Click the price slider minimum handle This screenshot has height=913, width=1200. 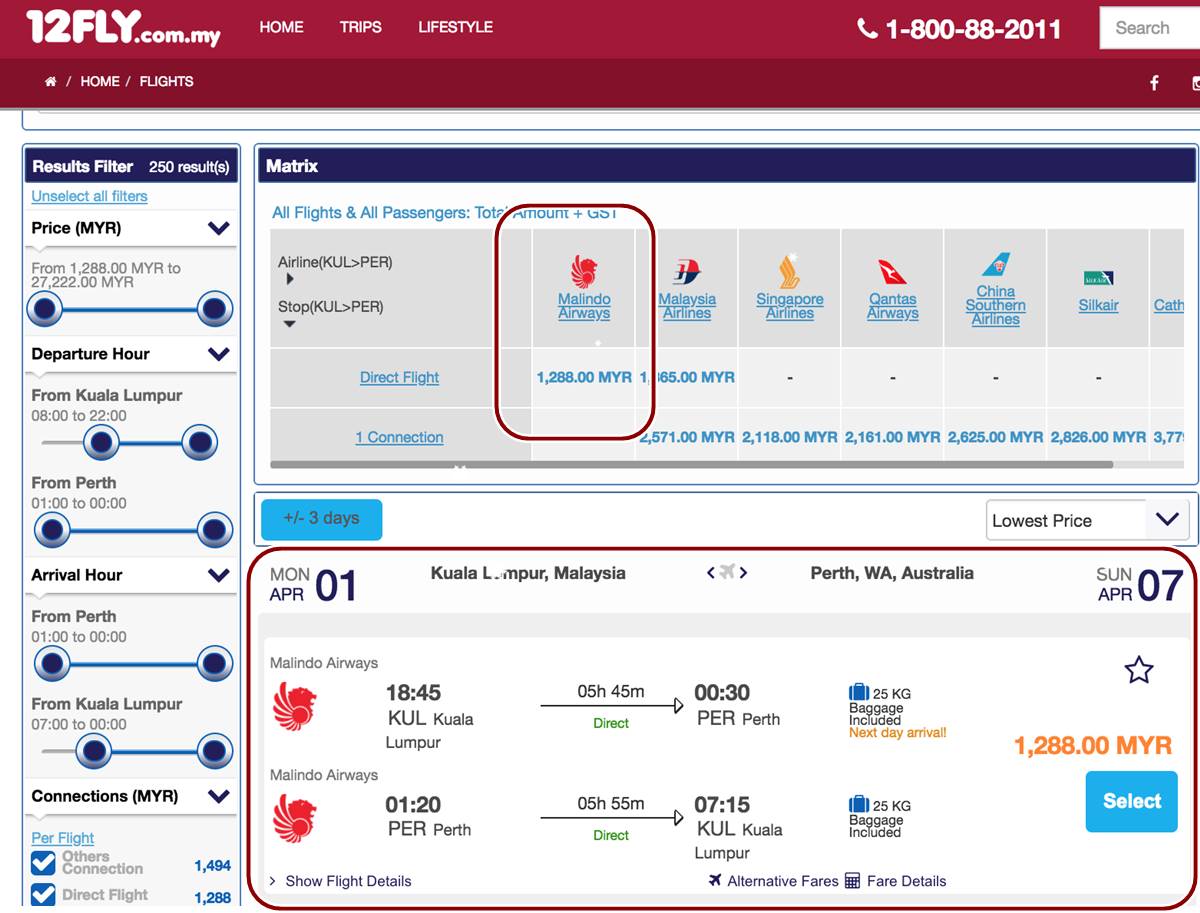[x=44, y=310]
